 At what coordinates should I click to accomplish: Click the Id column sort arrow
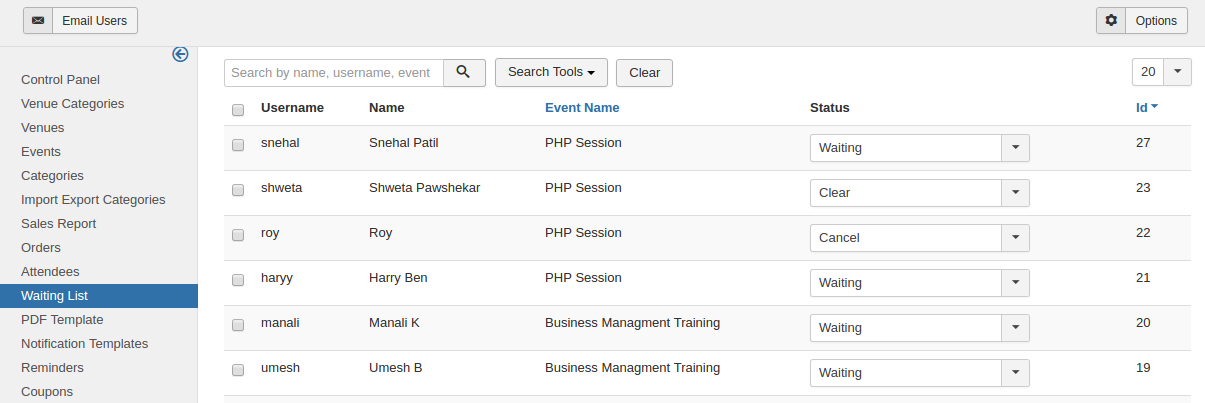pyautogui.click(x=1154, y=107)
